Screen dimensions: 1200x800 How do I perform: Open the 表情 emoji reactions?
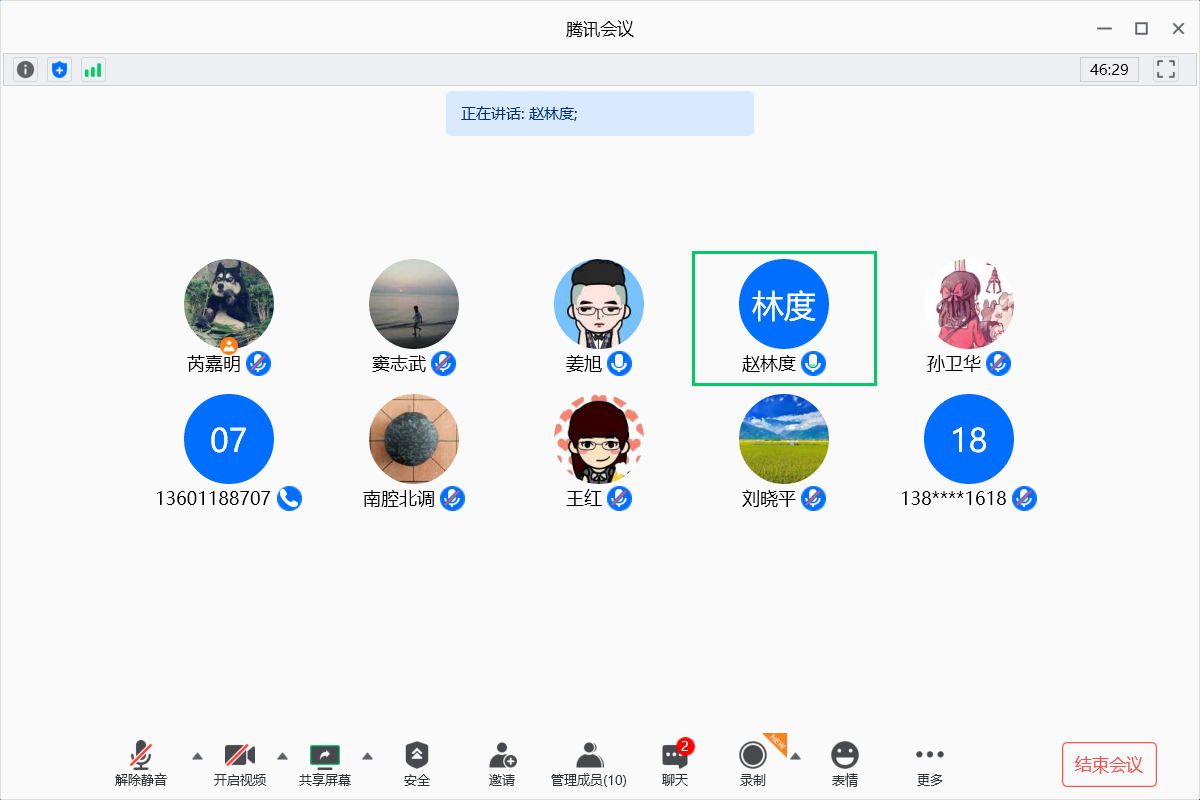[845, 764]
